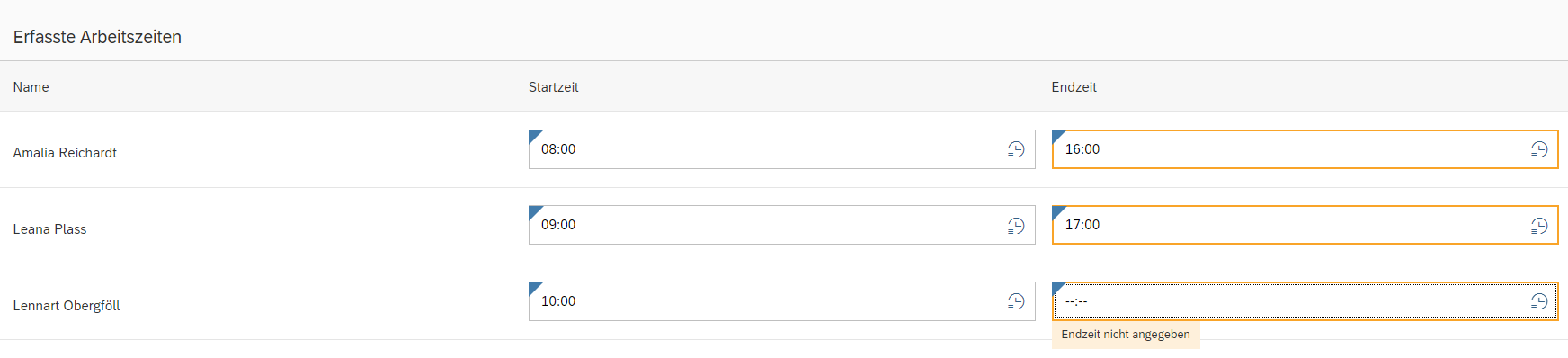This screenshot has width=1568, height=358.
Task: Select the Lennart Obergföll row name
Action: tap(67, 306)
